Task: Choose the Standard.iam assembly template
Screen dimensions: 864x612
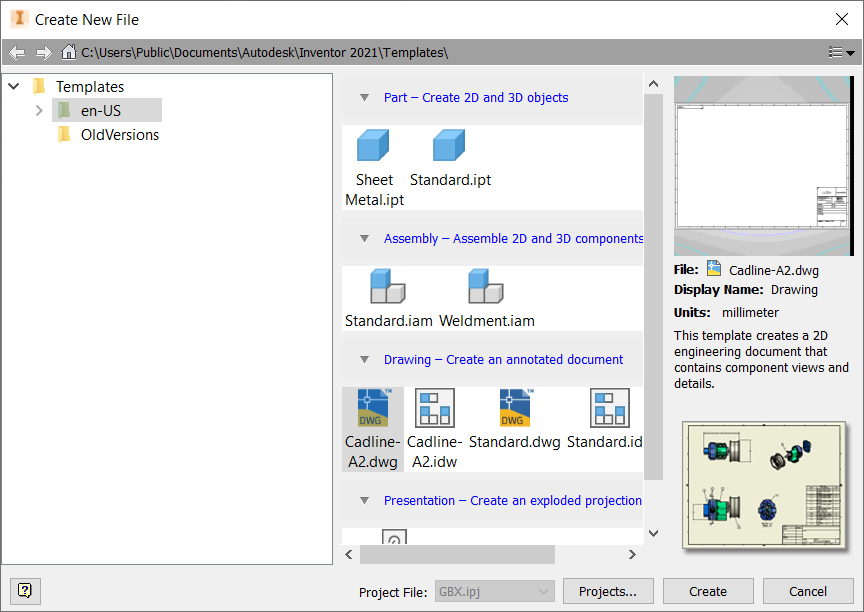Action: click(387, 286)
